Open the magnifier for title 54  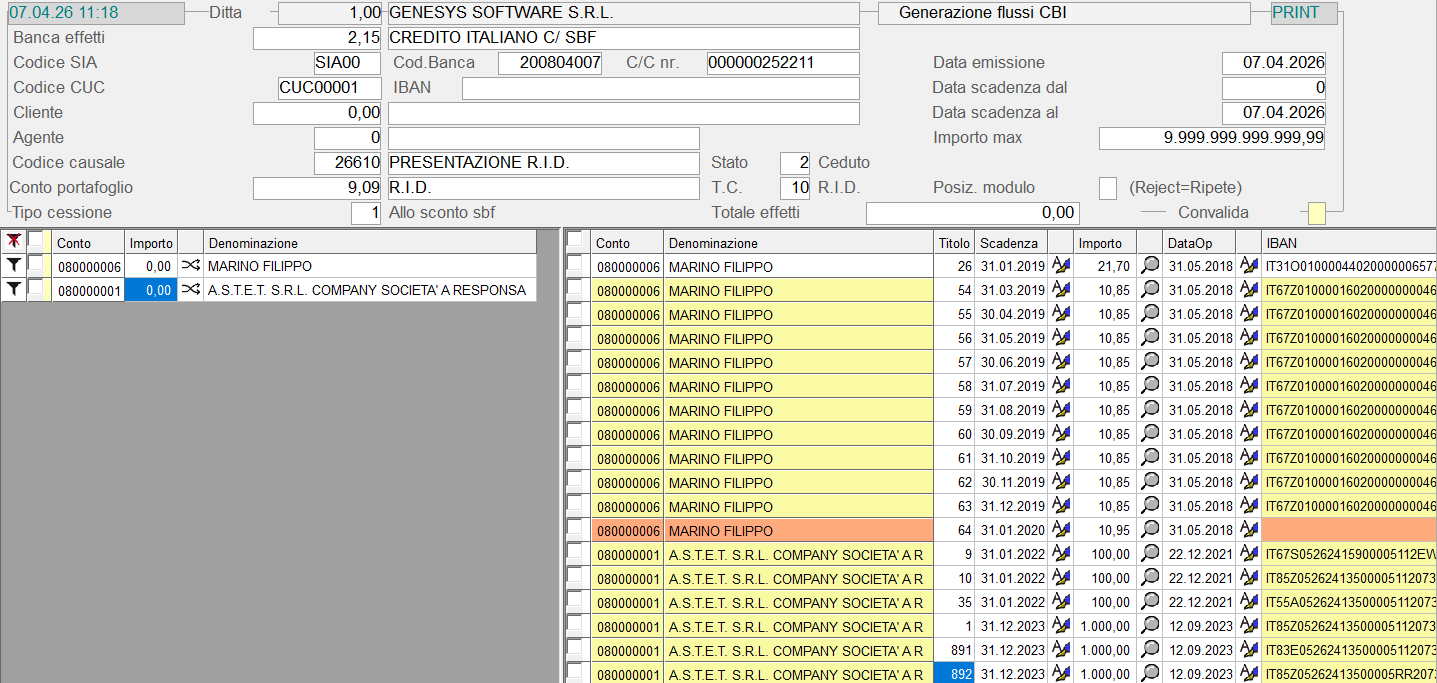point(1150,291)
